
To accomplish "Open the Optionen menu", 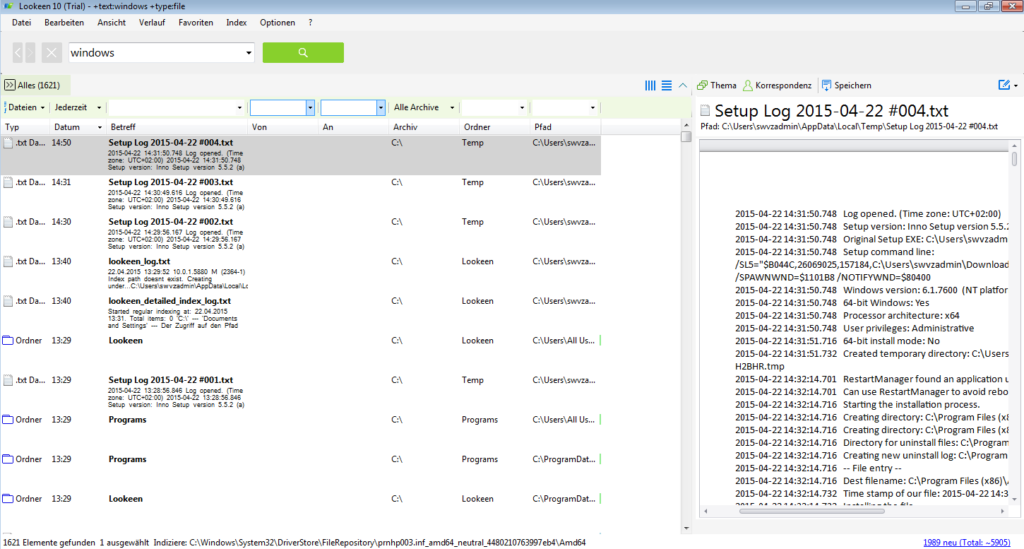I will coord(278,23).
